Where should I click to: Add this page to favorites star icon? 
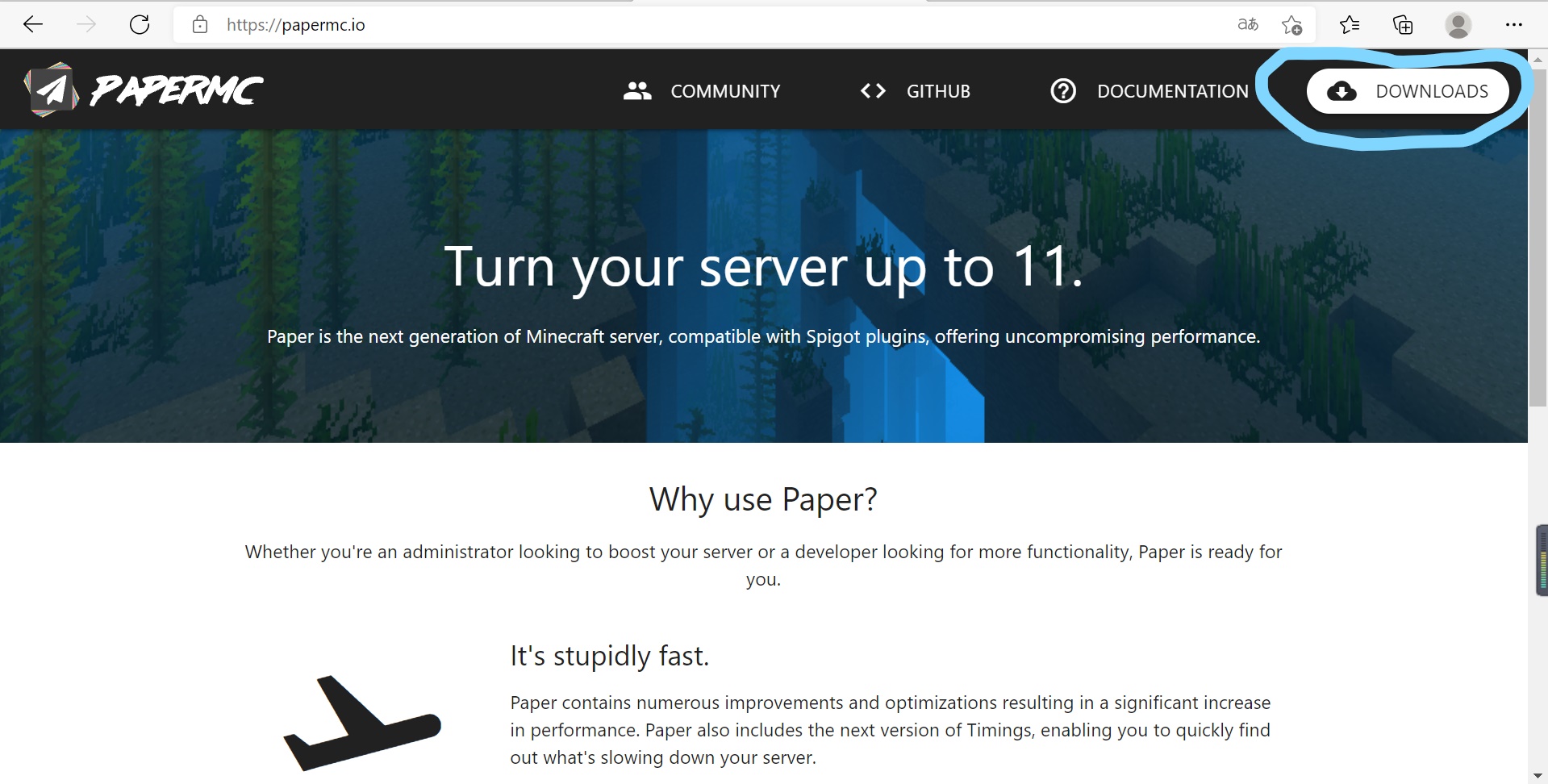click(1291, 25)
